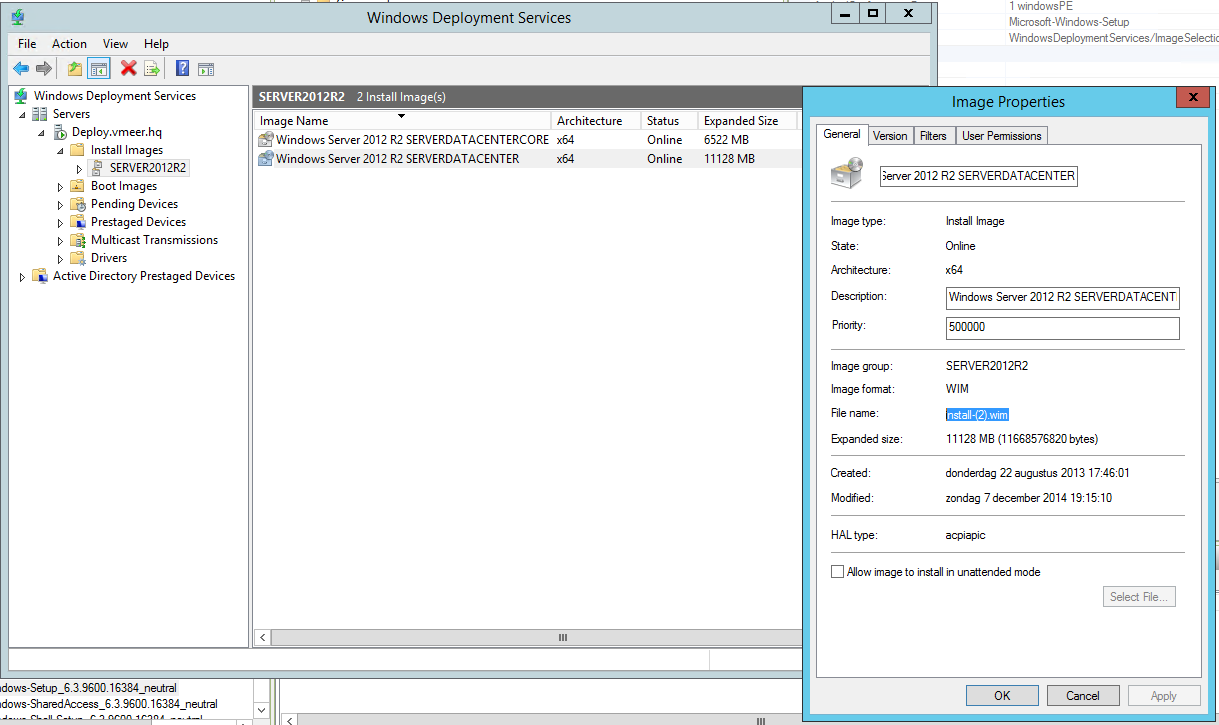Click the Pending Devices folder icon
Image resolution: width=1219 pixels, height=725 pixels.
(x=78, y=204)
